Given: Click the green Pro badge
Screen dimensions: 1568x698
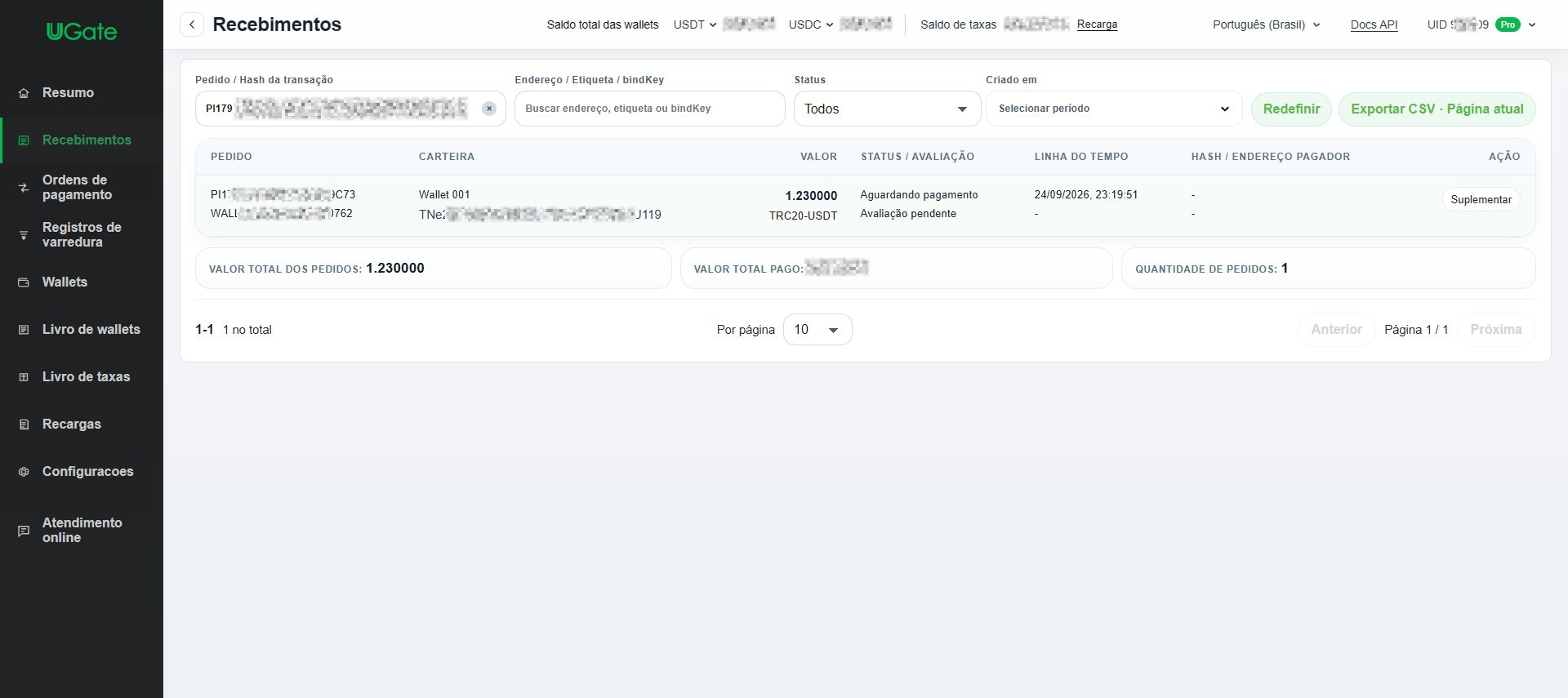Looking at the screenshot, I should tap(1508, 24).
